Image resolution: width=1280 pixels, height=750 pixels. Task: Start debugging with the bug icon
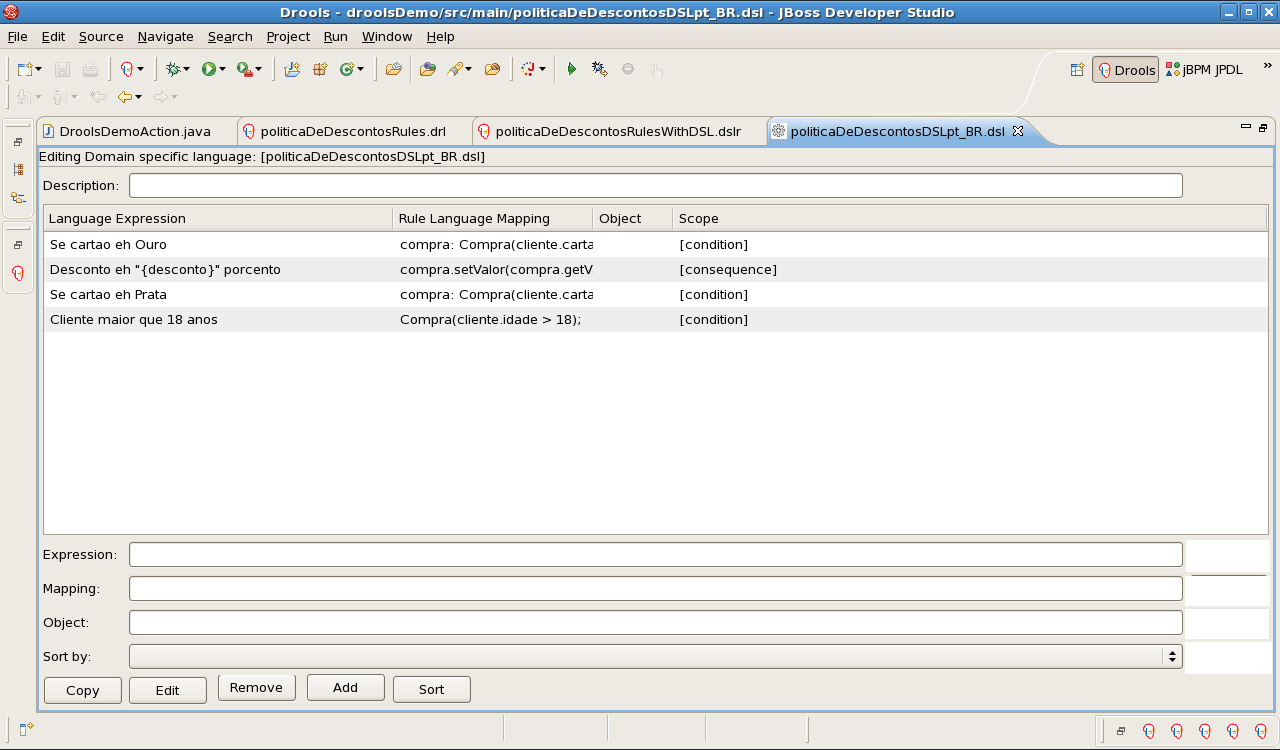pos(173,69)
